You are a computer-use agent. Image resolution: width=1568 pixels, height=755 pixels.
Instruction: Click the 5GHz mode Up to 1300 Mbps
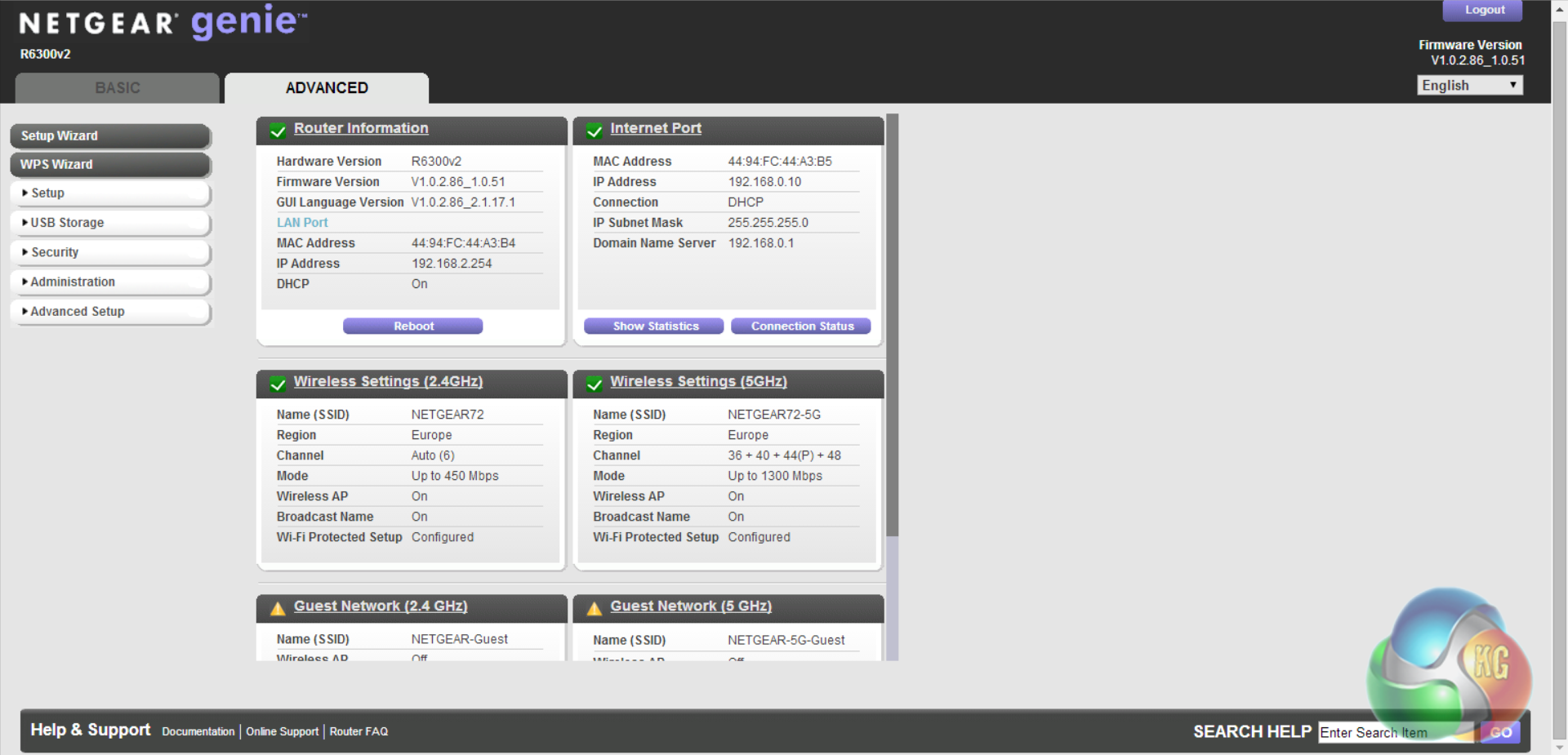[x=775, y=476]
